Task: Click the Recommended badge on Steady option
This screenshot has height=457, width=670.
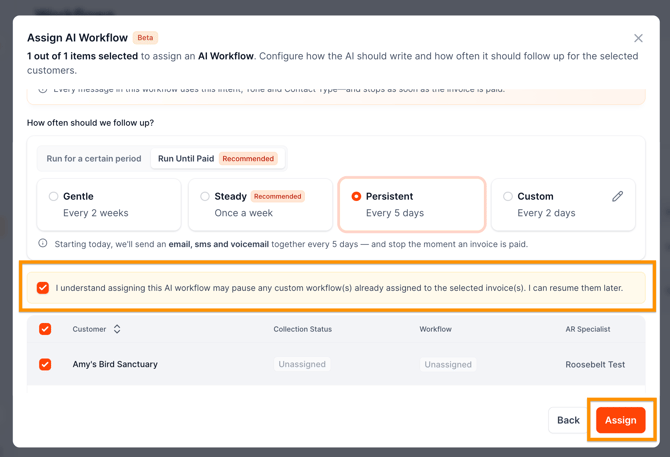Action: [x=277, y=196]
